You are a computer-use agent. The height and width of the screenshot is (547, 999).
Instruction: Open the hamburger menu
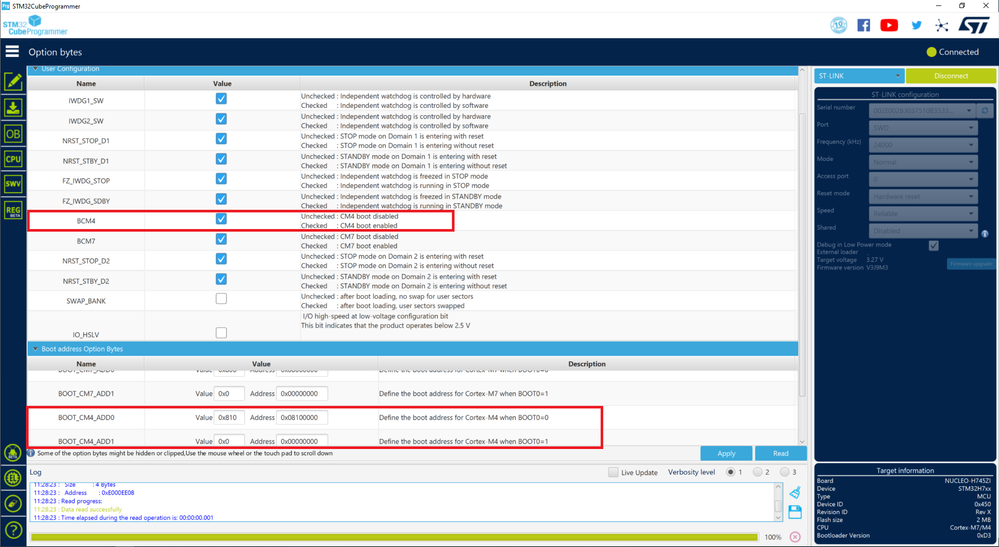tap(12, 51)
